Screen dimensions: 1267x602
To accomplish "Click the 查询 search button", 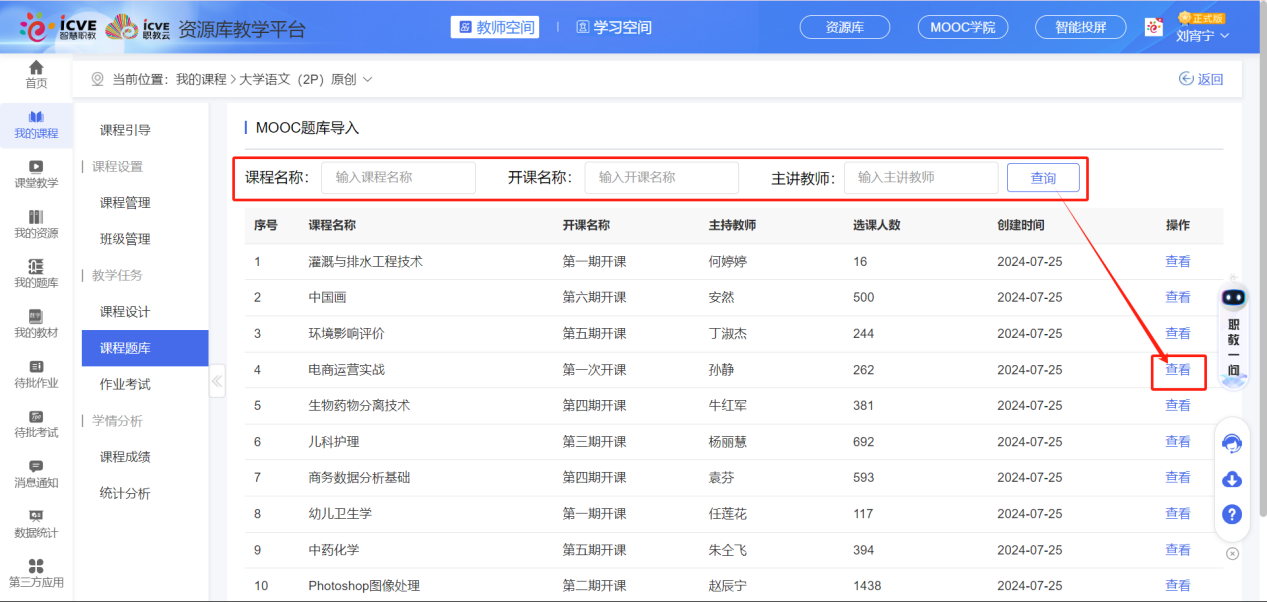I will click(1043, 178).
